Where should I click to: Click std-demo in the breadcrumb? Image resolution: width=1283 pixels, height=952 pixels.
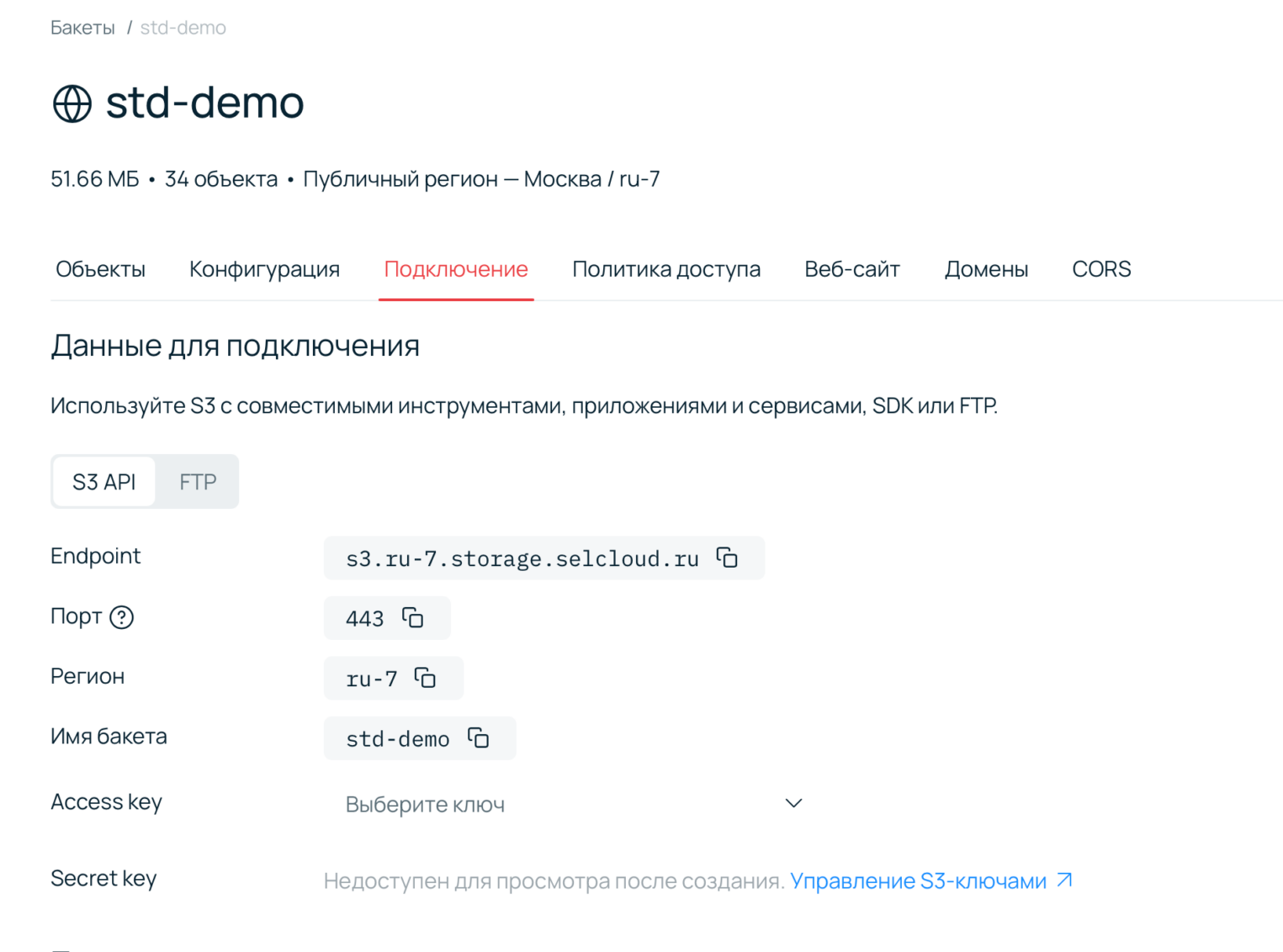point(183,28)
